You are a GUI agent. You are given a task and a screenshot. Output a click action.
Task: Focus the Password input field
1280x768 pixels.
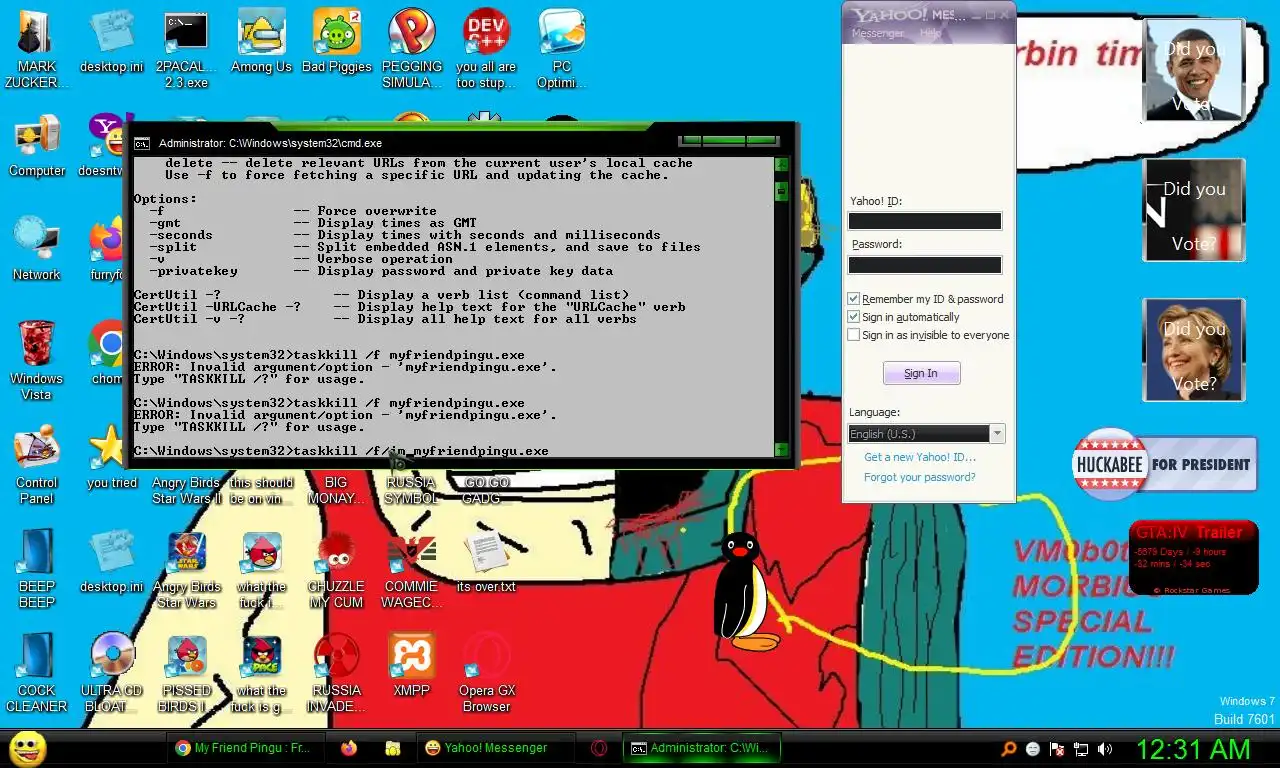tap(924, 265)
